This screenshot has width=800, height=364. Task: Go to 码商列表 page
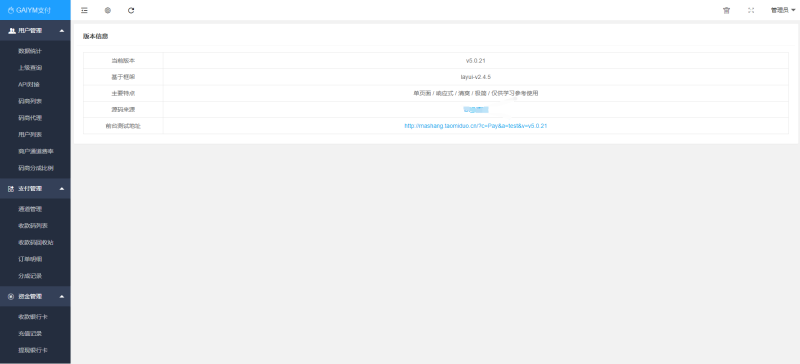(x=30, y=101)
